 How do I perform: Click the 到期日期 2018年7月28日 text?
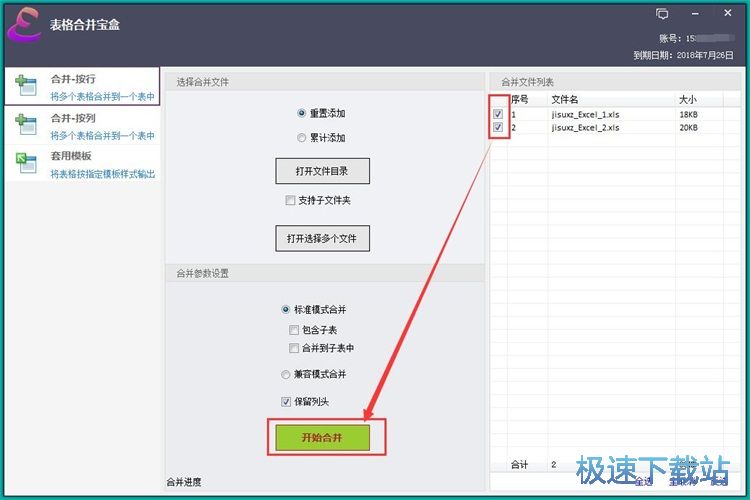[x=683, y=56]
